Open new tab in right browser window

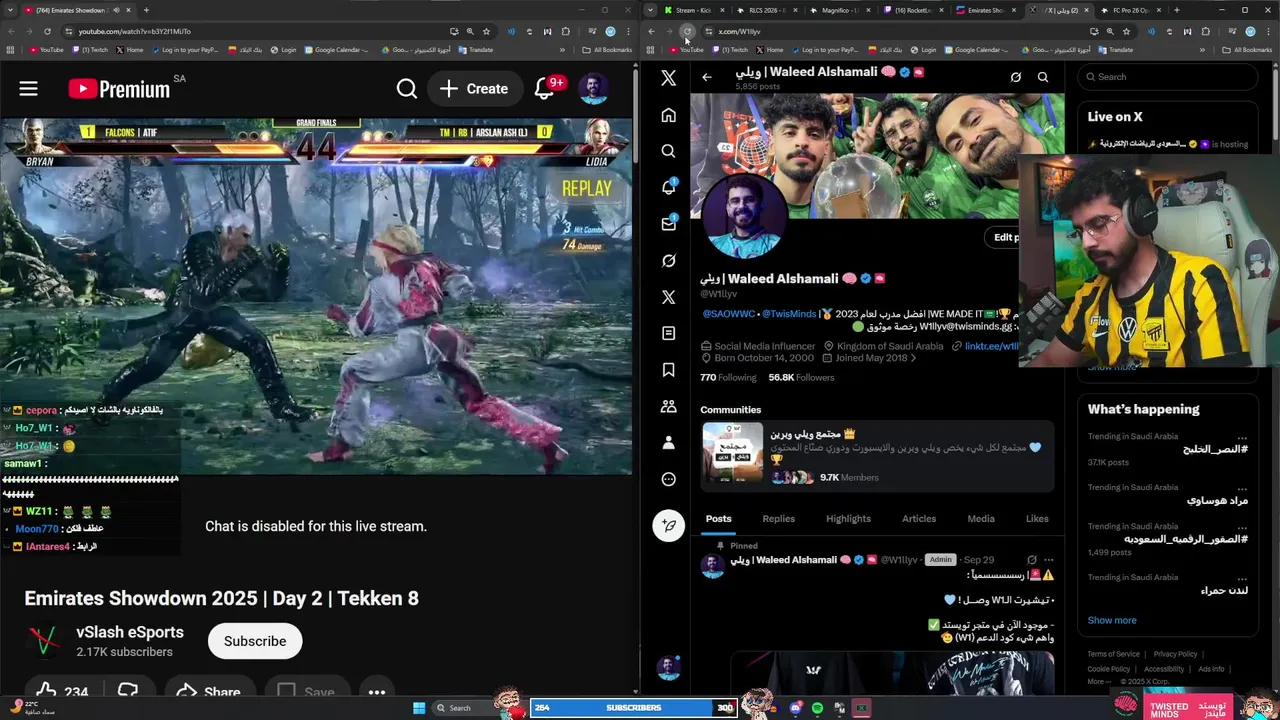point(1176,10)
